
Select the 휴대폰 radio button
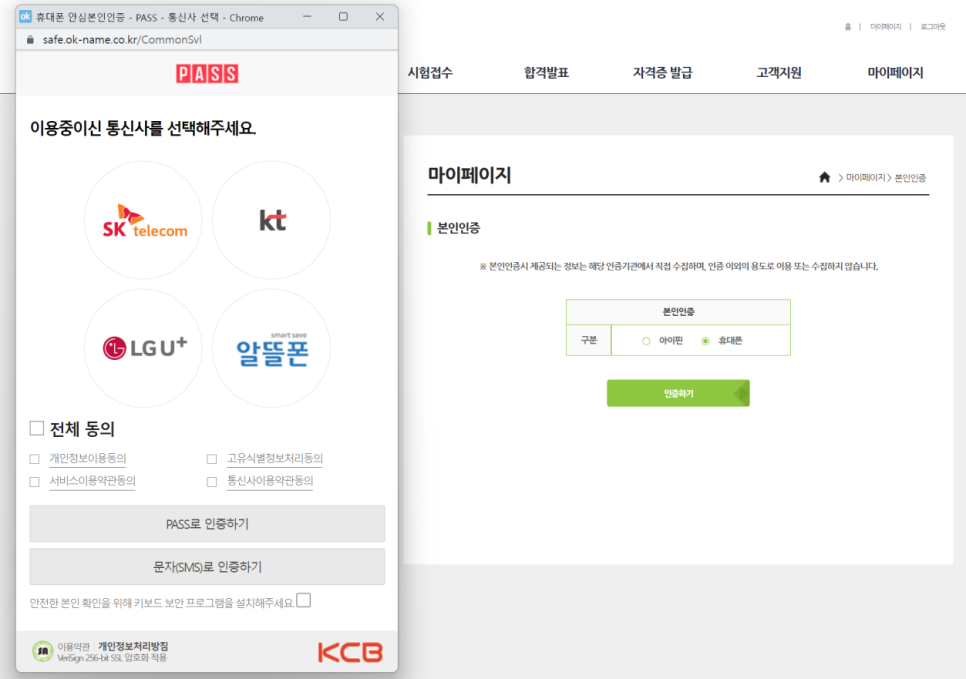(705, 341)
